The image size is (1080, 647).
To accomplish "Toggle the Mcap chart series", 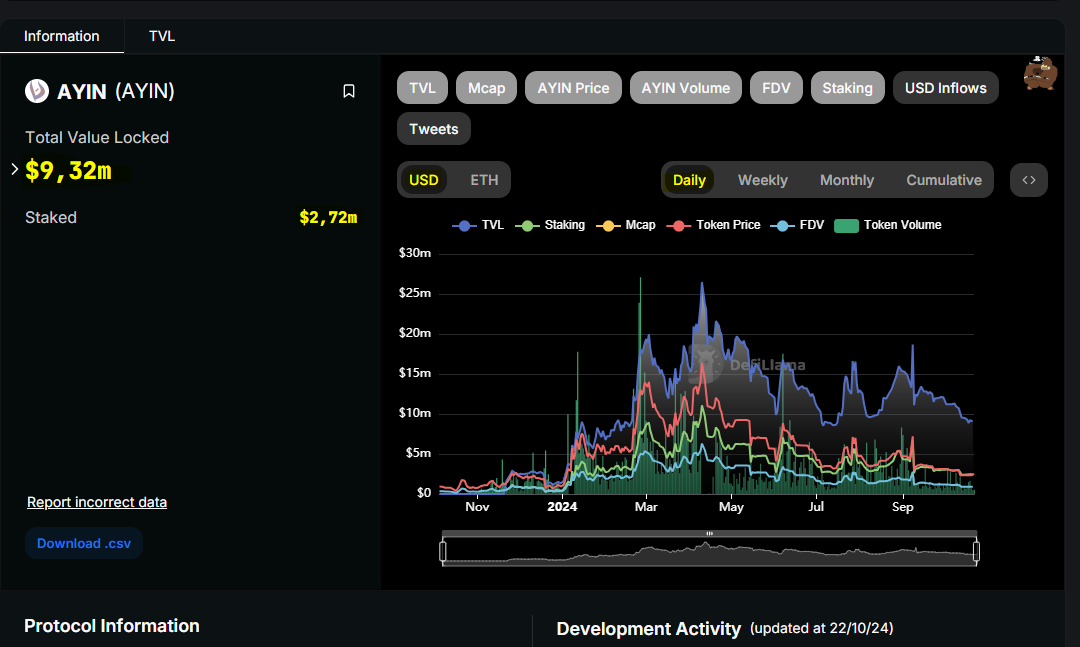I will coord(486,88).
